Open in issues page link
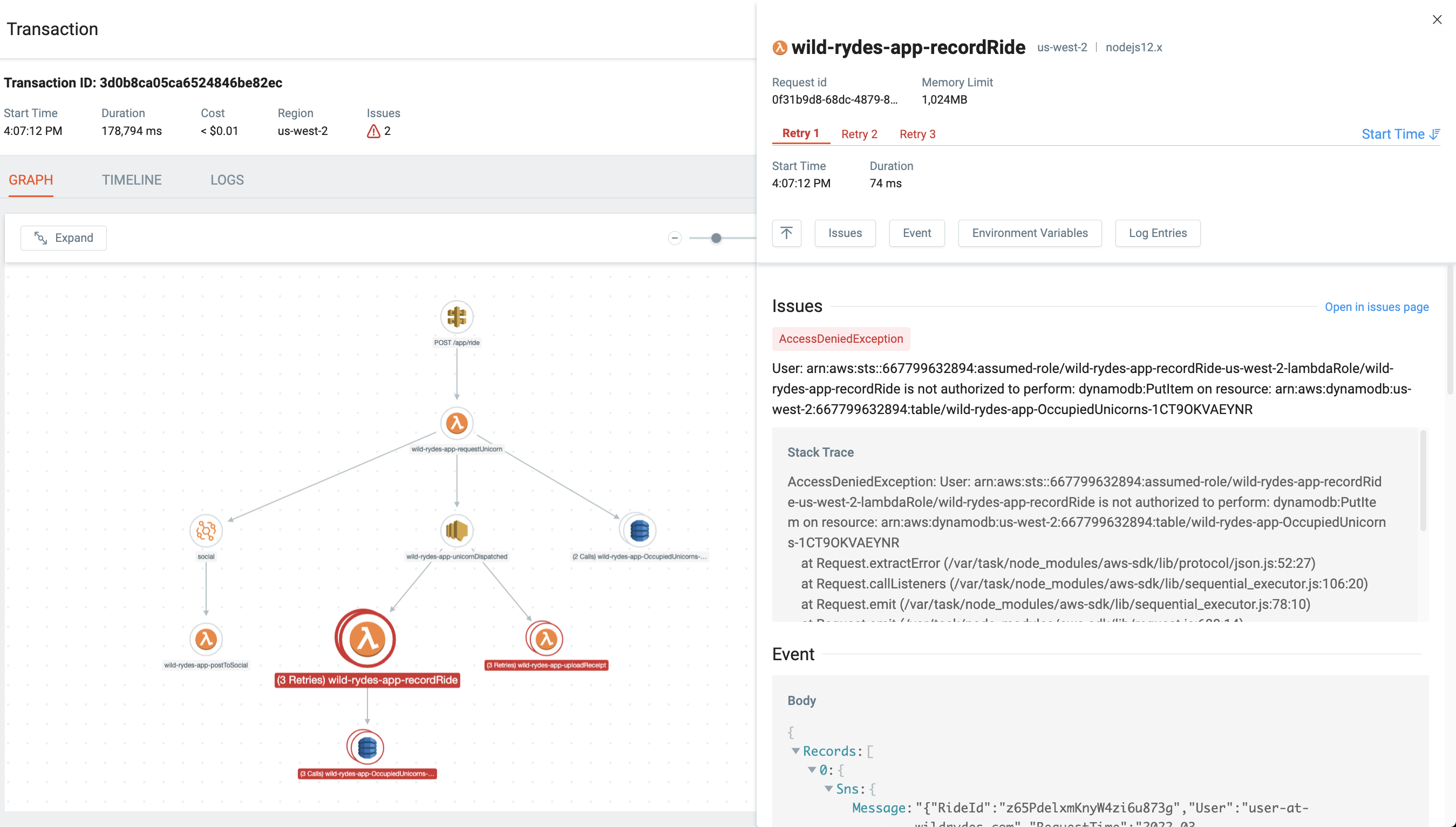The image size is (1456, 827). coord(1376,307)
